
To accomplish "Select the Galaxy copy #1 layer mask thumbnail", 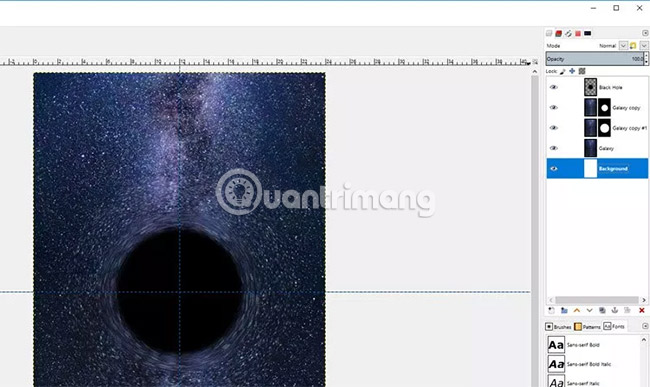I will click(x=604, y=128).
